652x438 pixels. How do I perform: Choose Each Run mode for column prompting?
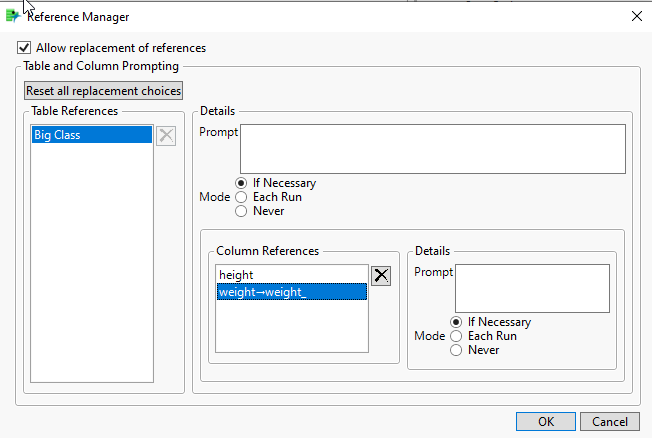pos(457,336)
